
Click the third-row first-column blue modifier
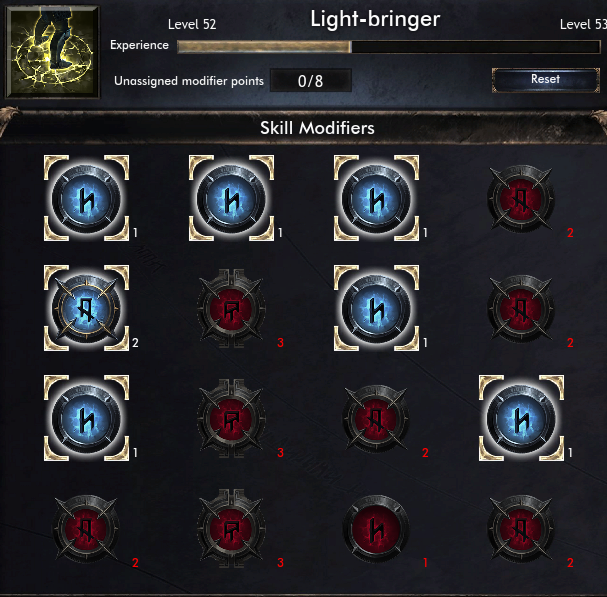point(86,418)
